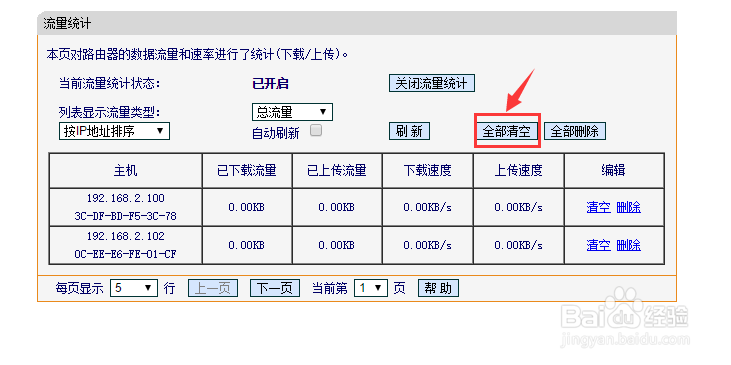Enable the 自动刷新 checkbox
The image size is (731, 365).
316,131
